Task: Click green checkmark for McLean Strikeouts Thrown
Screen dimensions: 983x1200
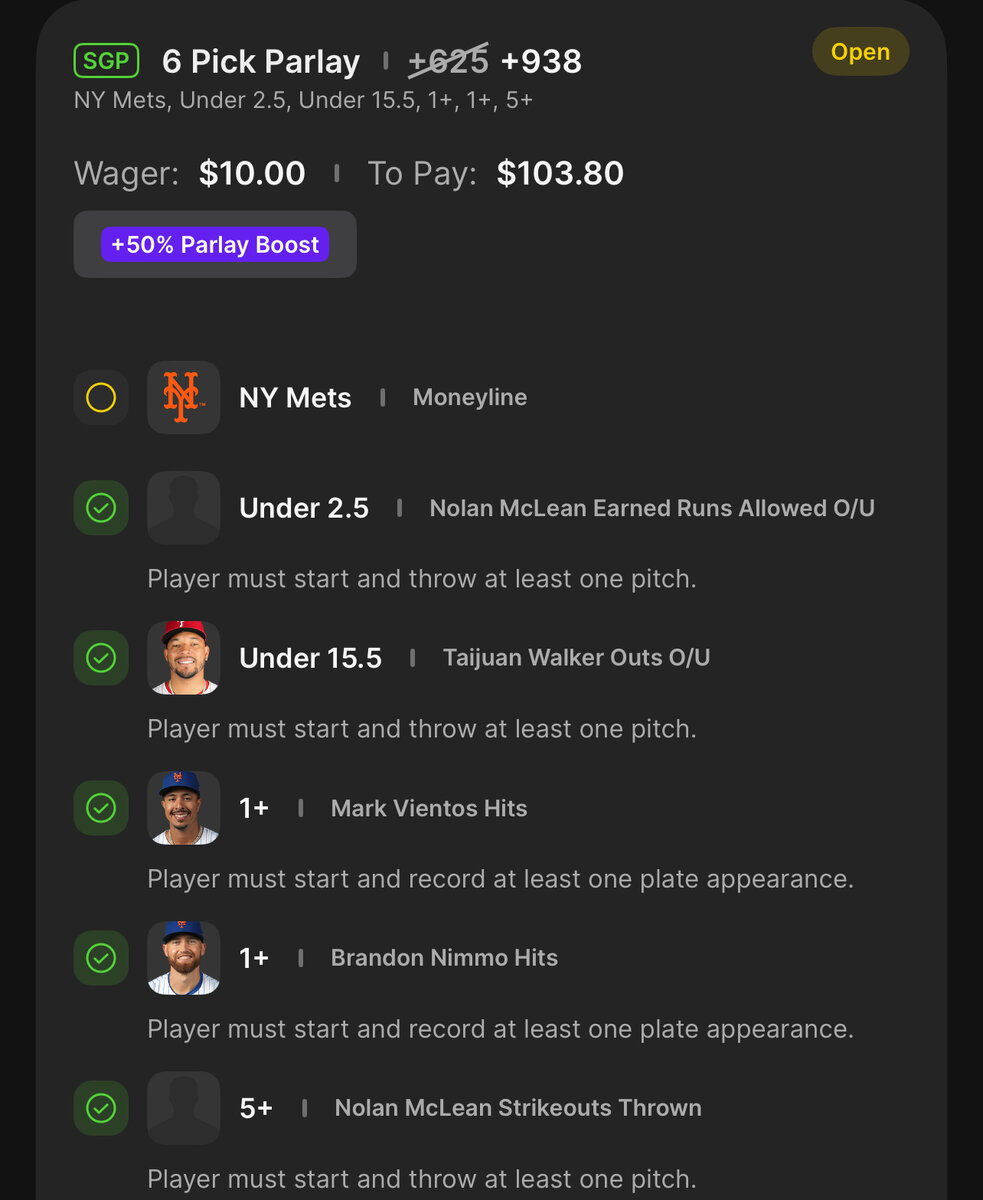Action: (101, 1108)
